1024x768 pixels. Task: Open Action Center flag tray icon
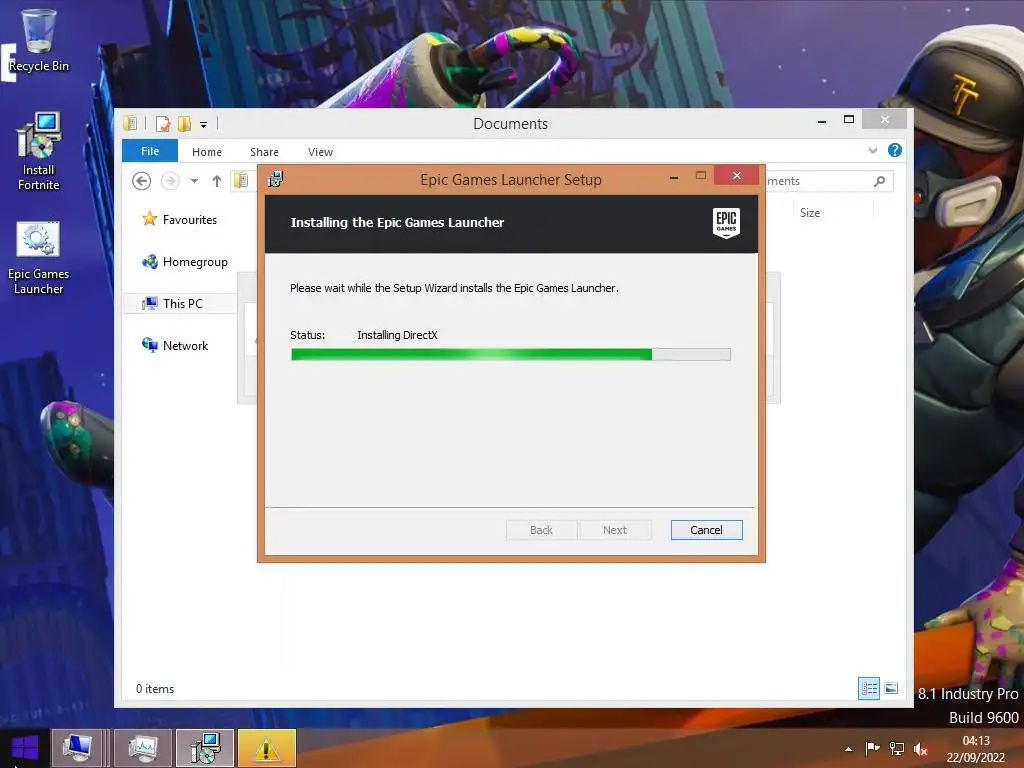(x=872, y=748)
